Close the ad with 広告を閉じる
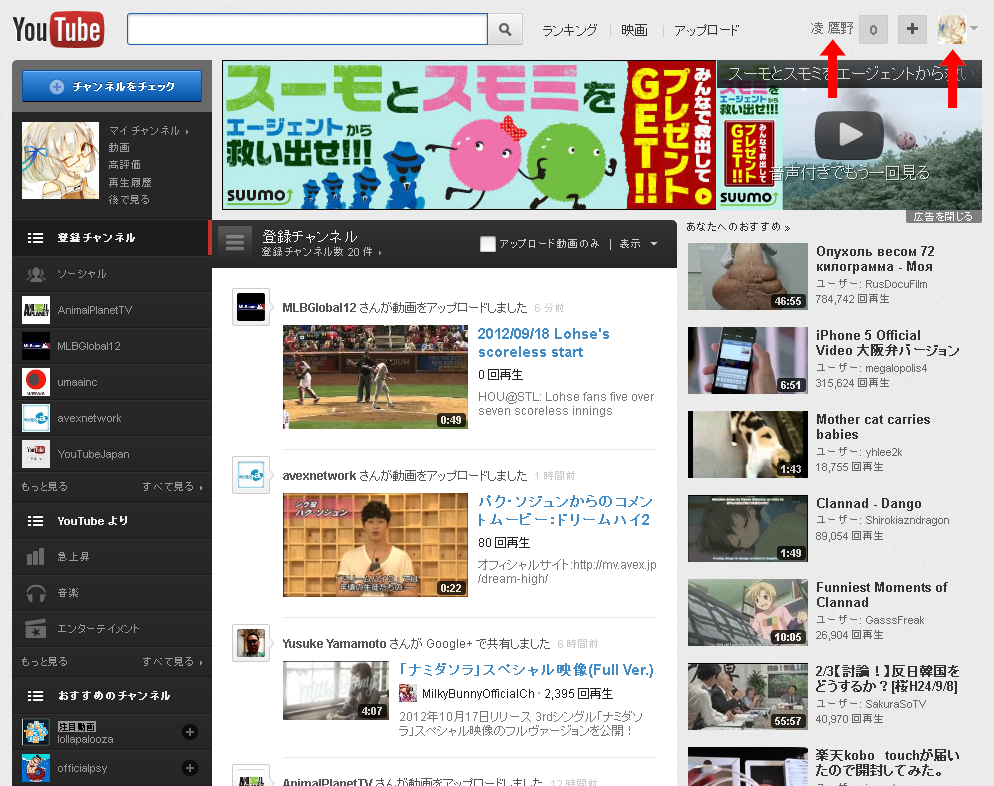 [943, 216]
